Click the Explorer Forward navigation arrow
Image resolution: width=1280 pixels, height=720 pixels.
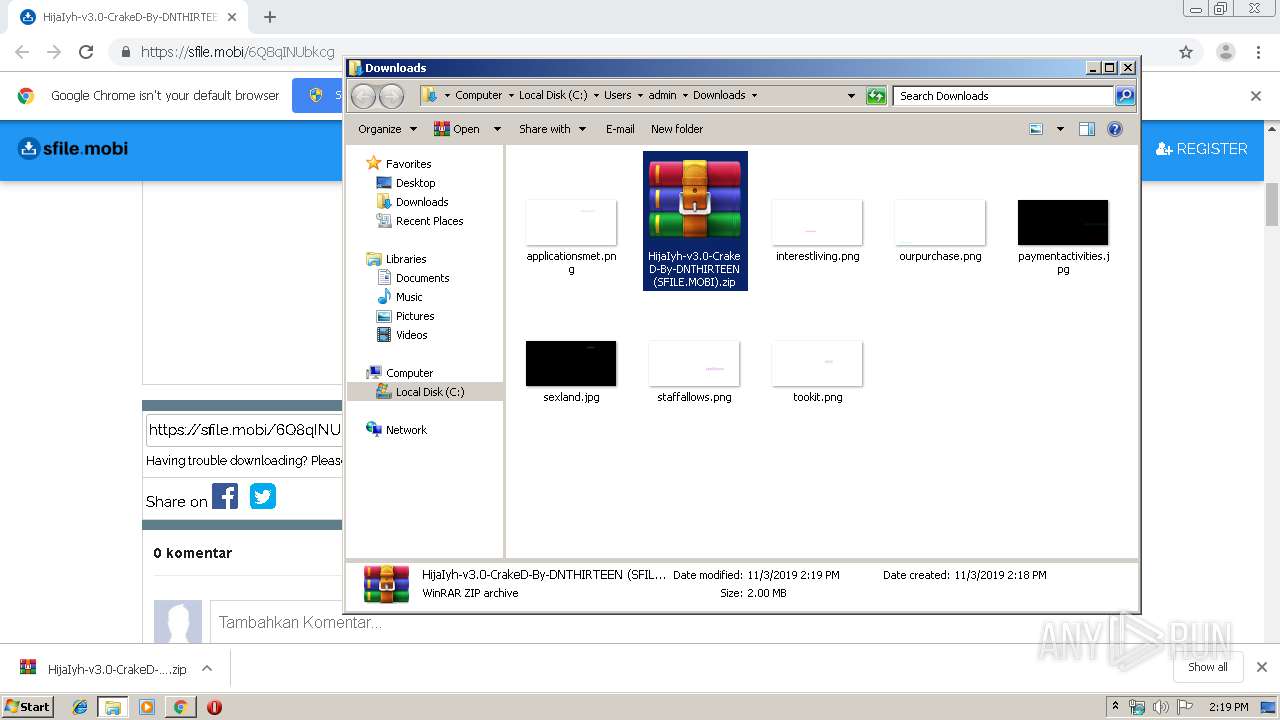pos(391,96)
